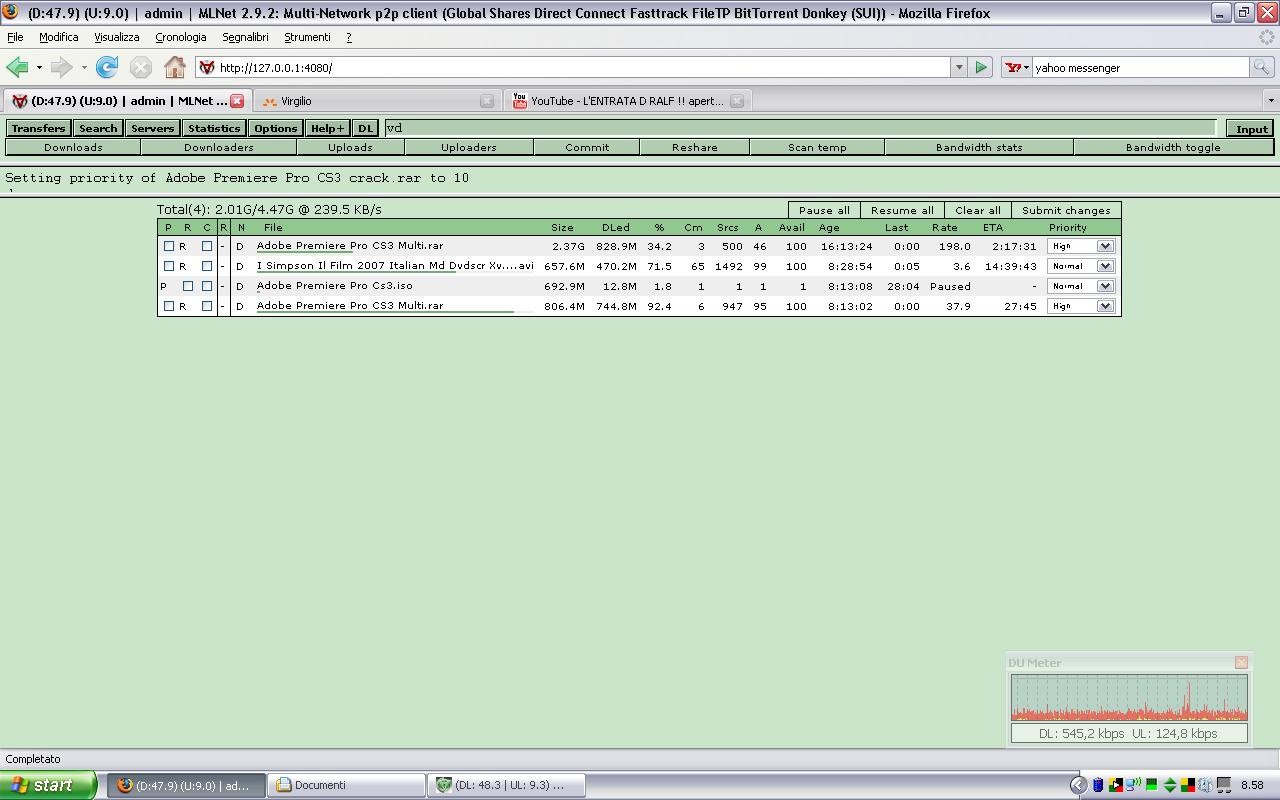
Task: Open priority dropdown for I Simpson Il Film
Action: (1081, 266)
